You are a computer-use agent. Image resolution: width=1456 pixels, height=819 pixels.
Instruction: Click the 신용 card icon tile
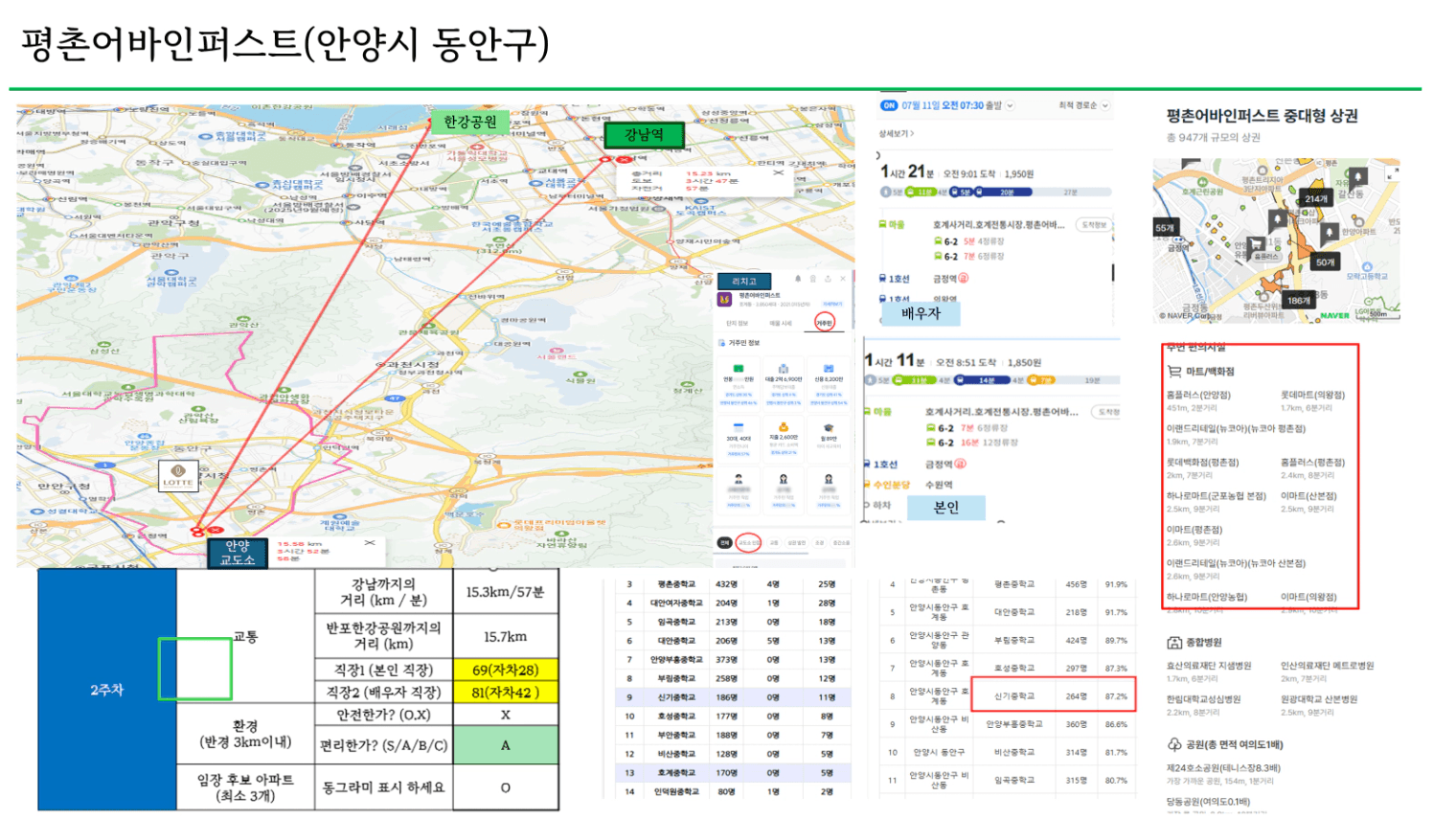829,382
